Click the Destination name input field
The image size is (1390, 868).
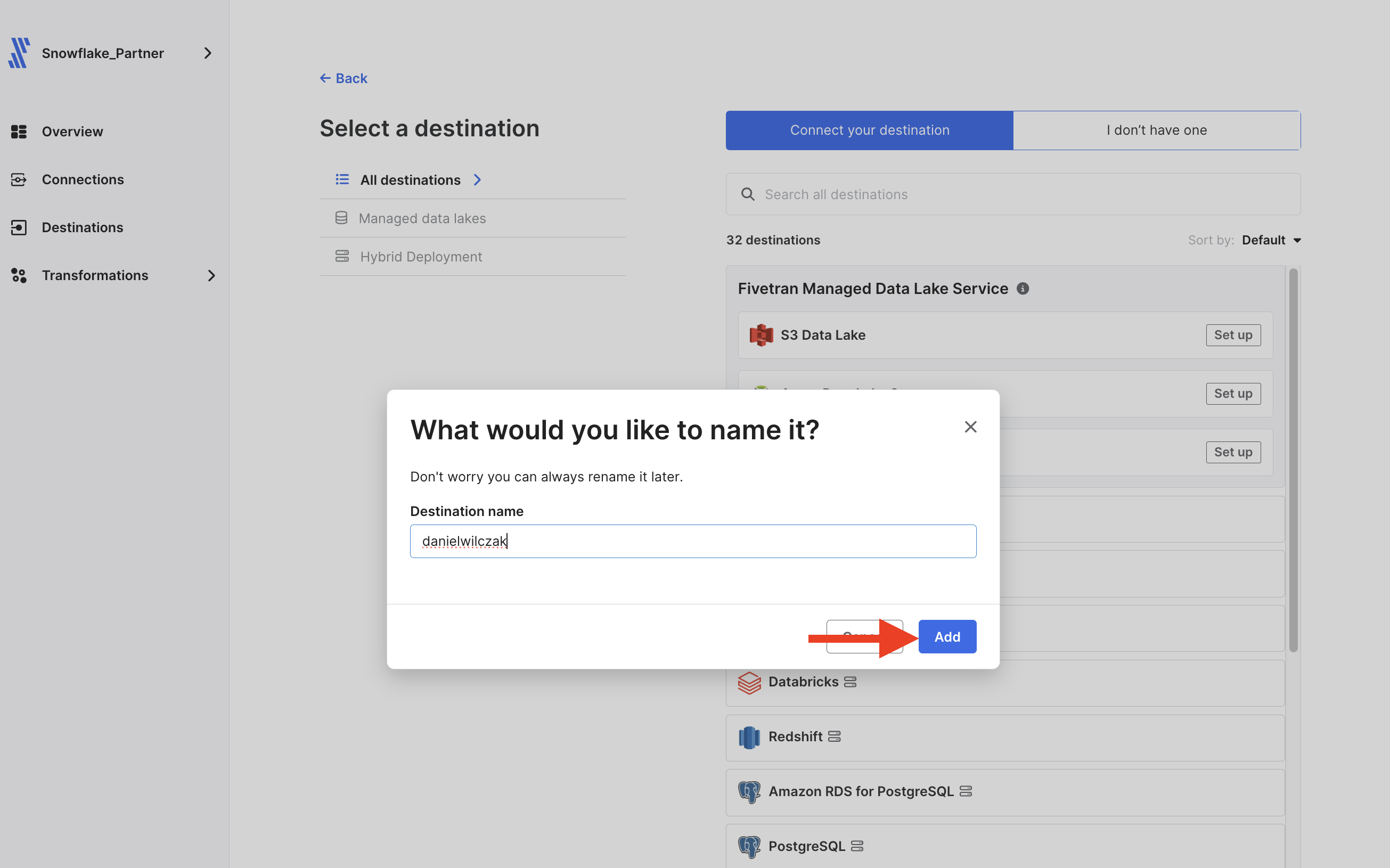coord(693,541)
